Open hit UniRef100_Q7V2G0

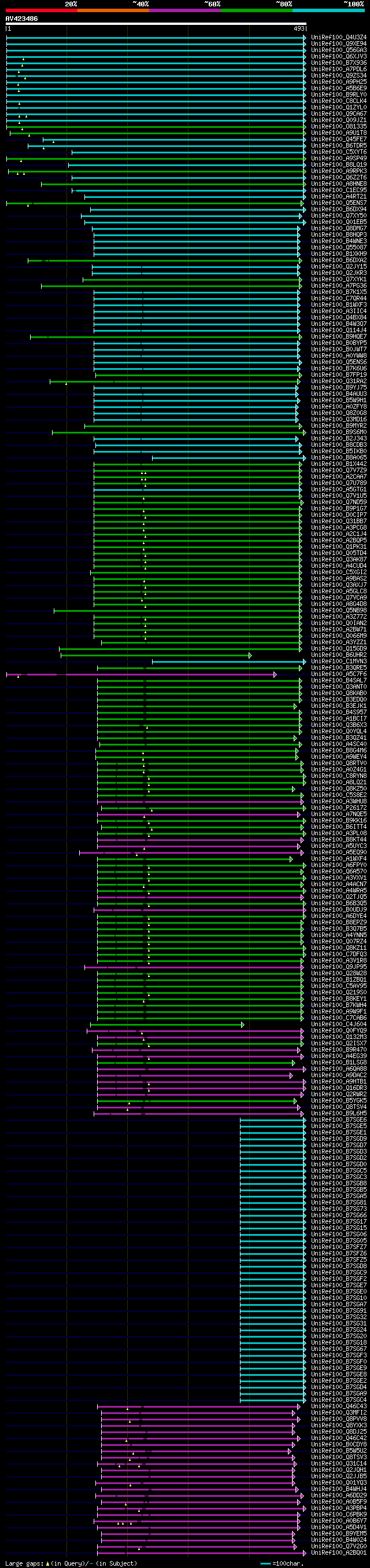(338, 1547)
